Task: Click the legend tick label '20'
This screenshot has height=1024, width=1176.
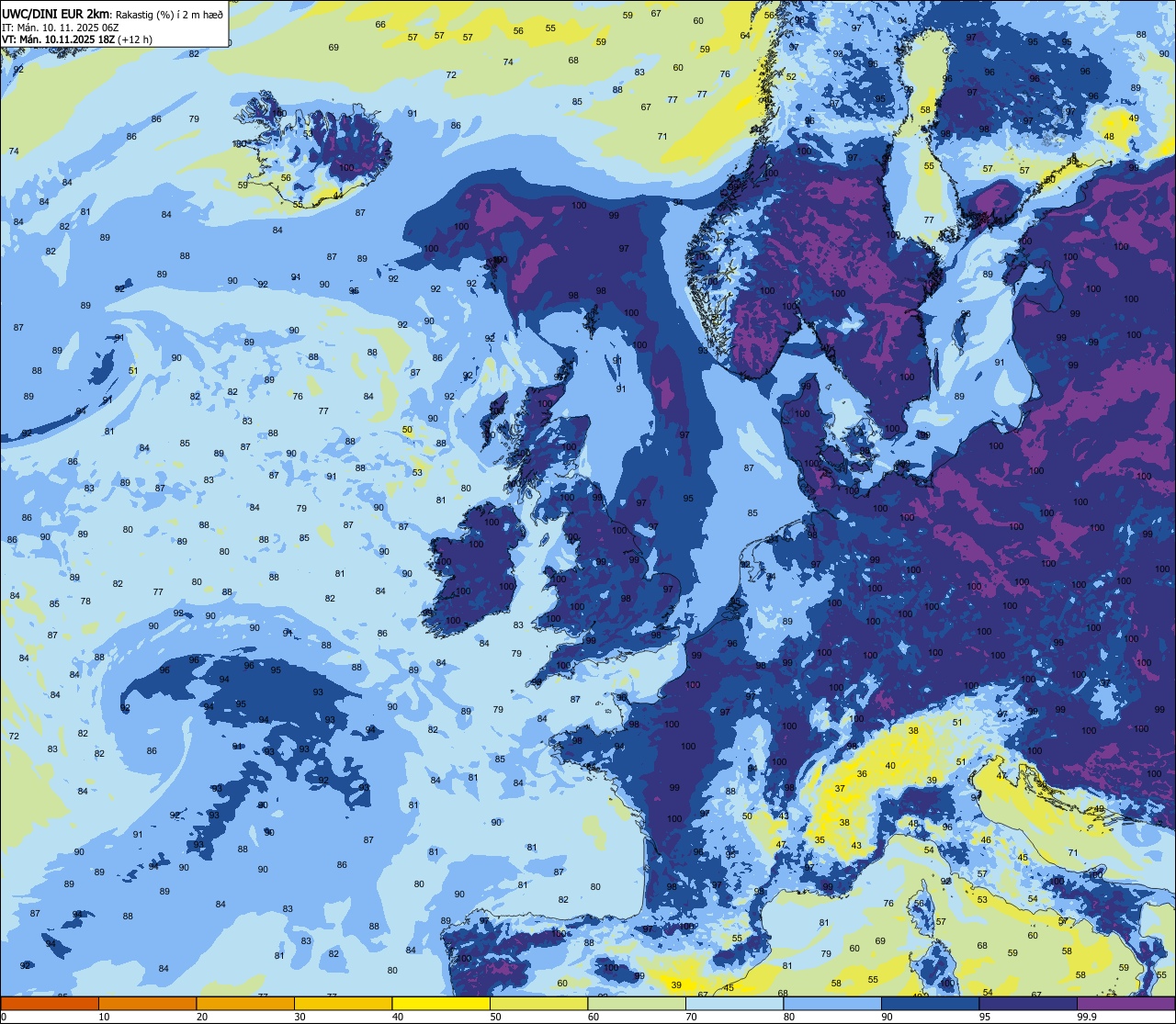Action: (202, 1017)
